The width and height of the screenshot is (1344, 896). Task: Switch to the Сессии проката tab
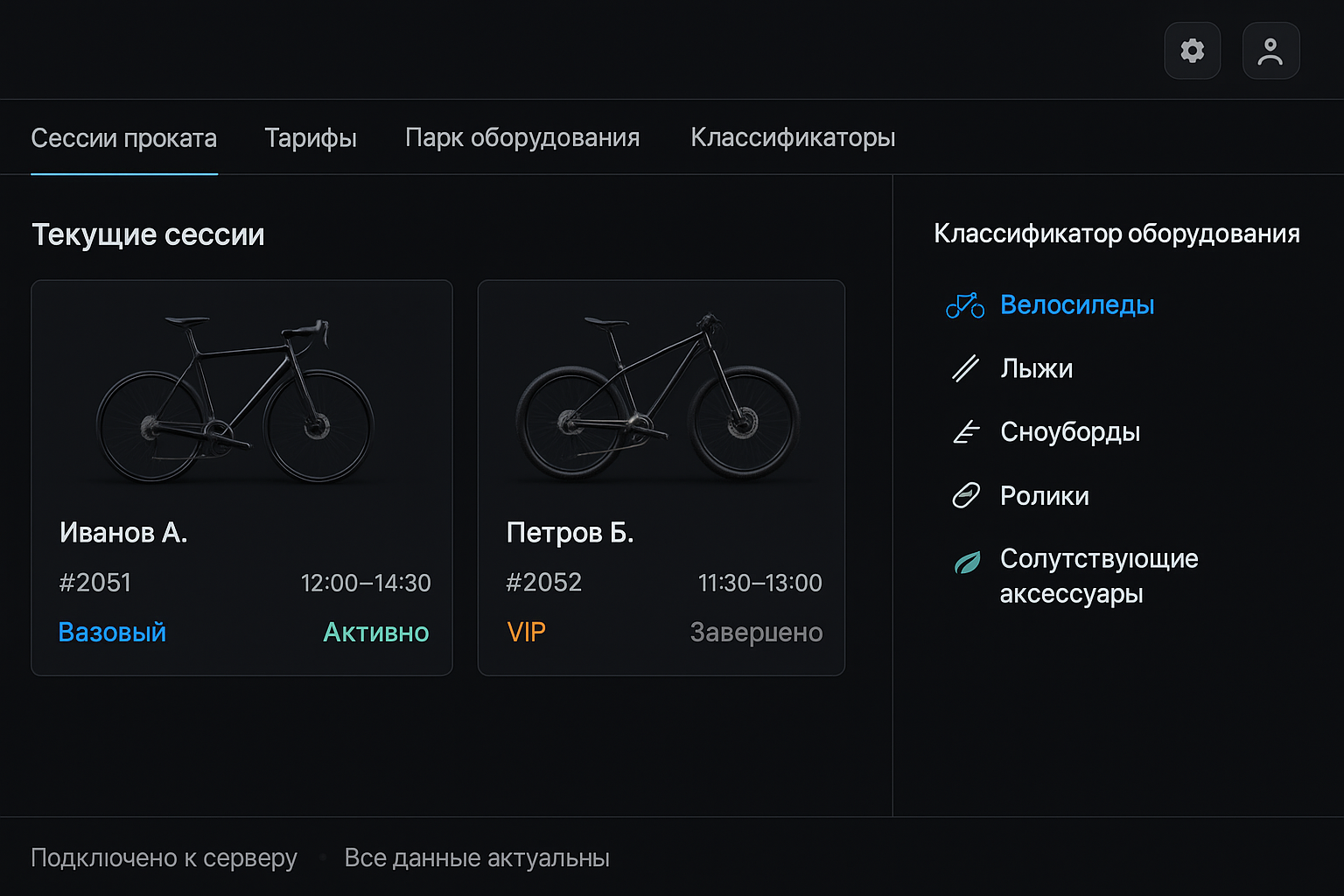[123, 138]
